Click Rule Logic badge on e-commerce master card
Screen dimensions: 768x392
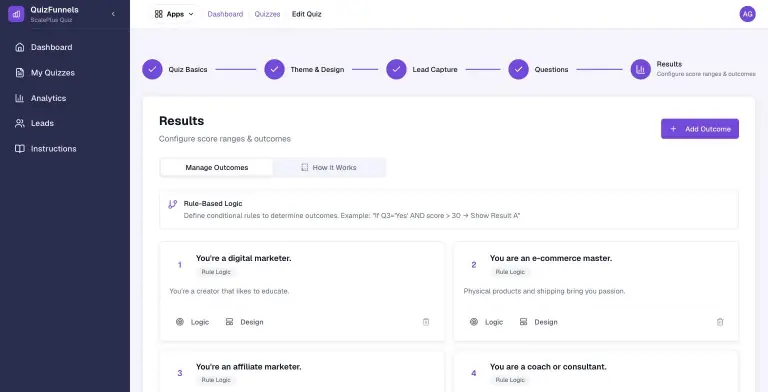click(x=510, y=272)
